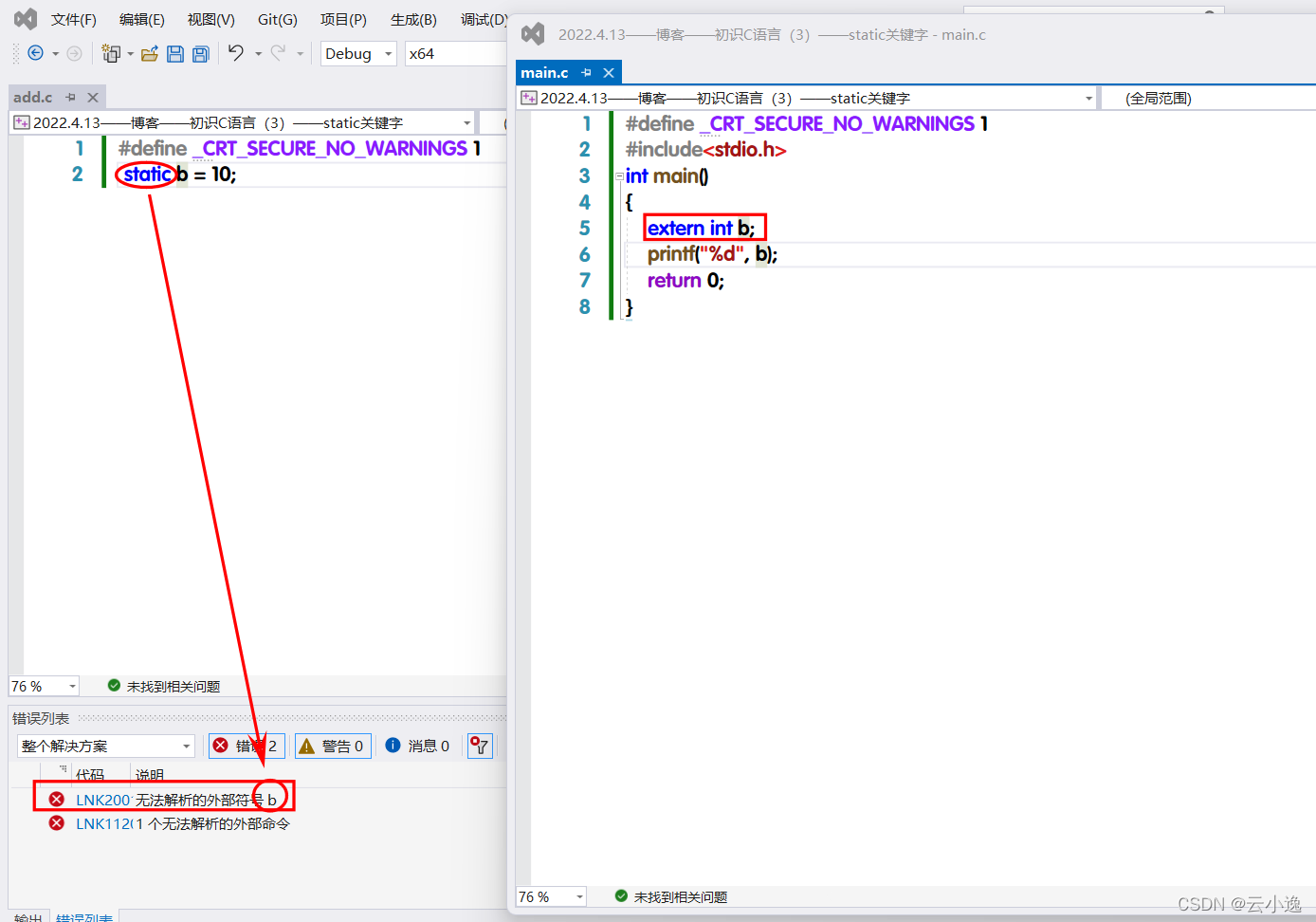Open the LNK2001 error code link
Viewport: 1316px width, 922px height.
coord(102,800)
